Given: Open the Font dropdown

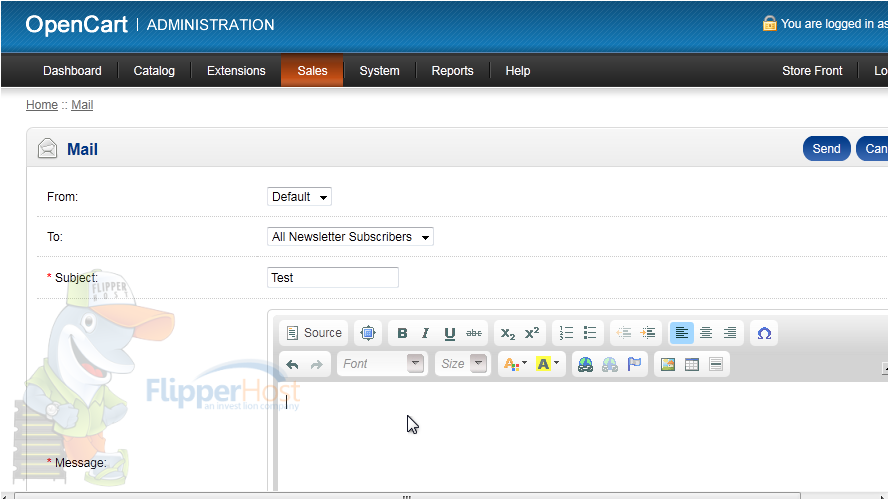Looking at the screenshot, I should point(383,364).
